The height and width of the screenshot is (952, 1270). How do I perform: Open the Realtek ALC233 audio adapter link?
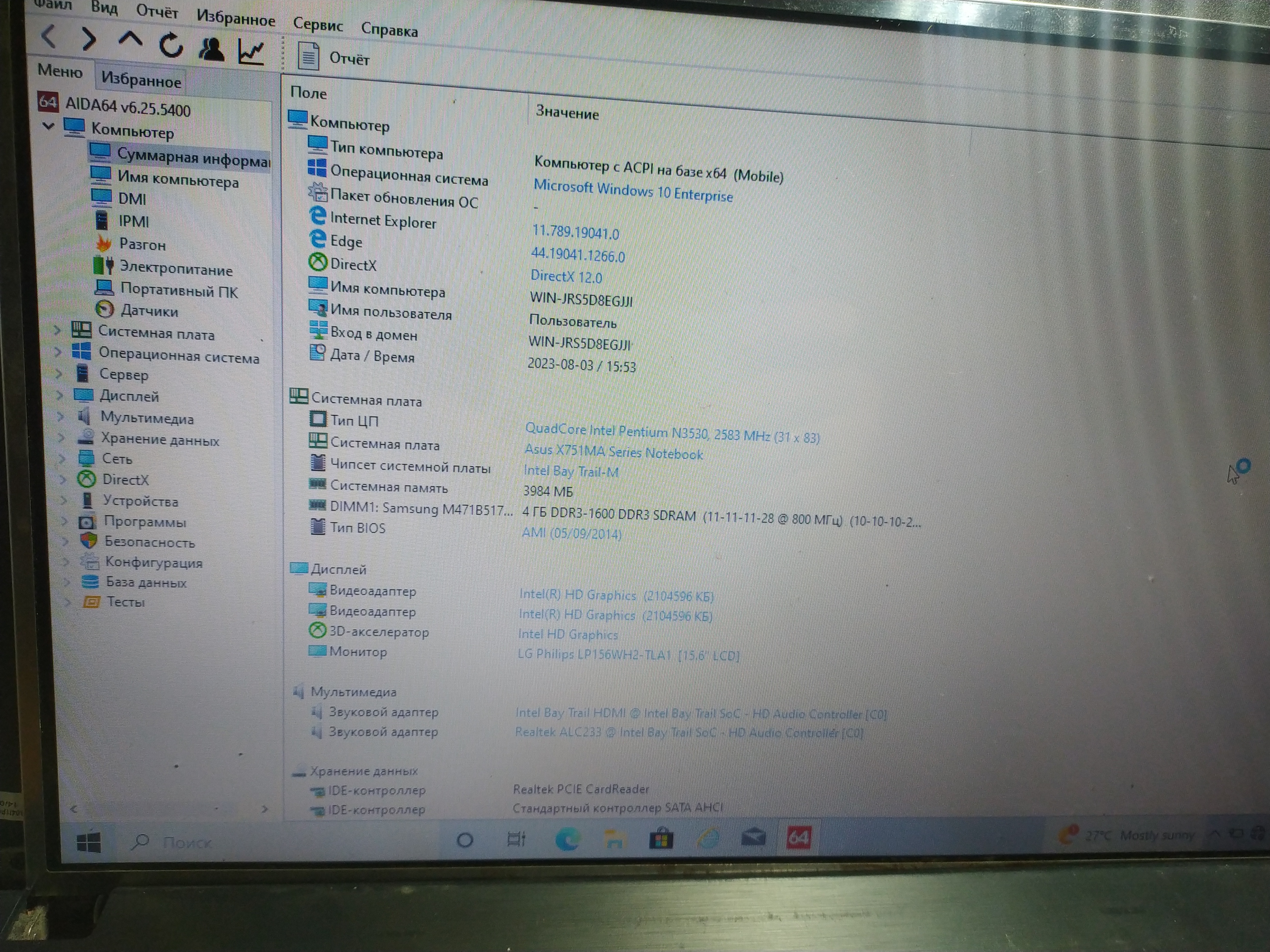(x=689, y=732)
